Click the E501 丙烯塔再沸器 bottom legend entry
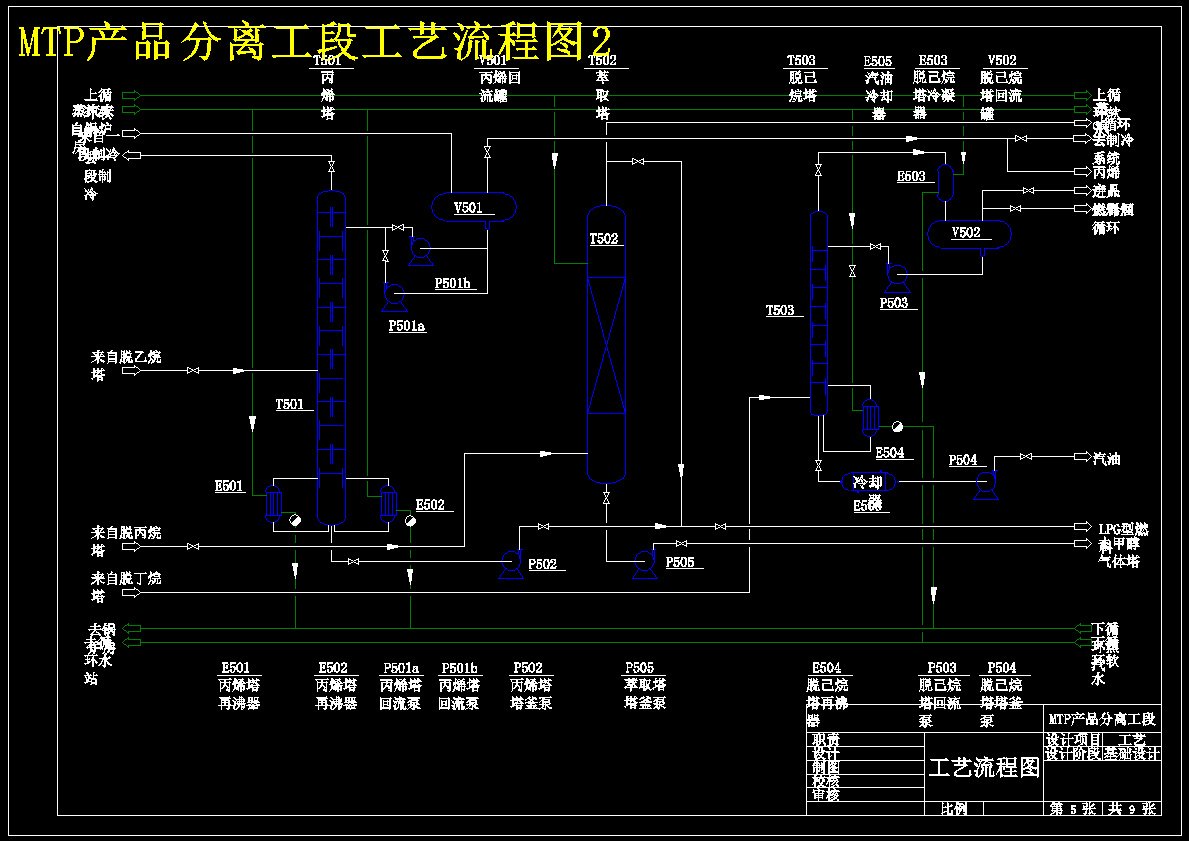This screenshot has width=1189, height=841. tap(240, 686)
